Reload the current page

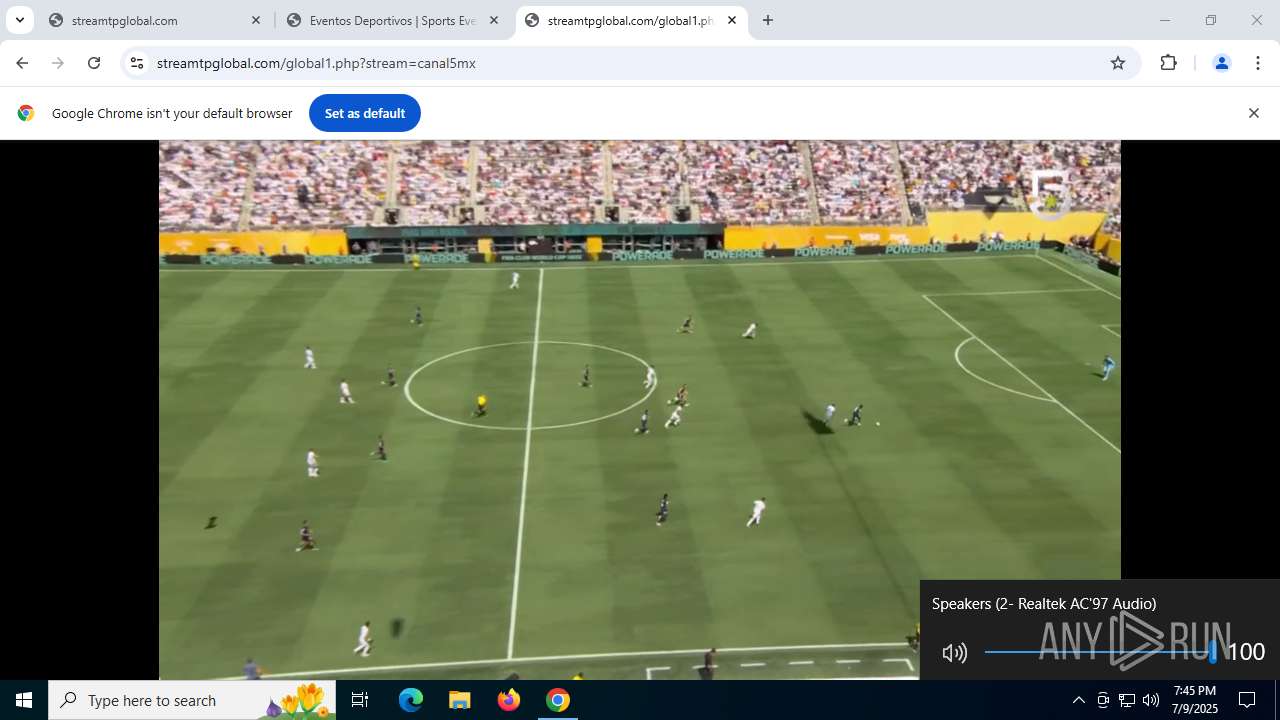[x=94, y=63]
